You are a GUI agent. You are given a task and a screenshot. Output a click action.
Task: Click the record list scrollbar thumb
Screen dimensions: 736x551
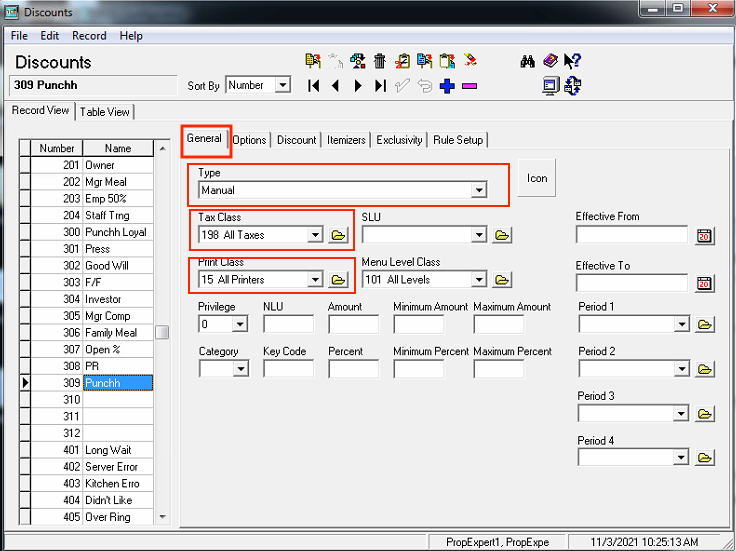162,332
